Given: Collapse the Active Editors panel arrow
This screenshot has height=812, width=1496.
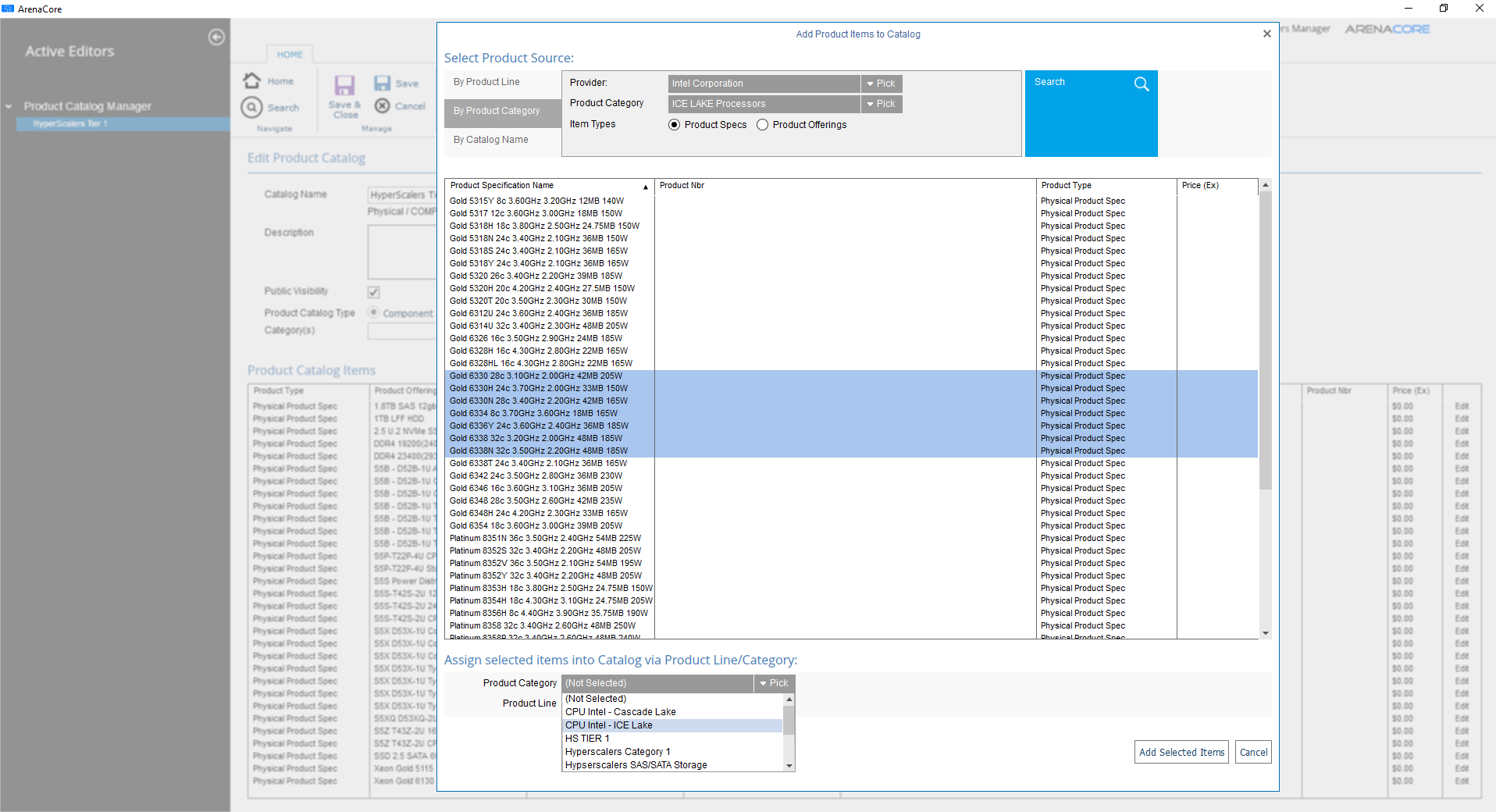Looking at the screenshot, I should 216,37.
